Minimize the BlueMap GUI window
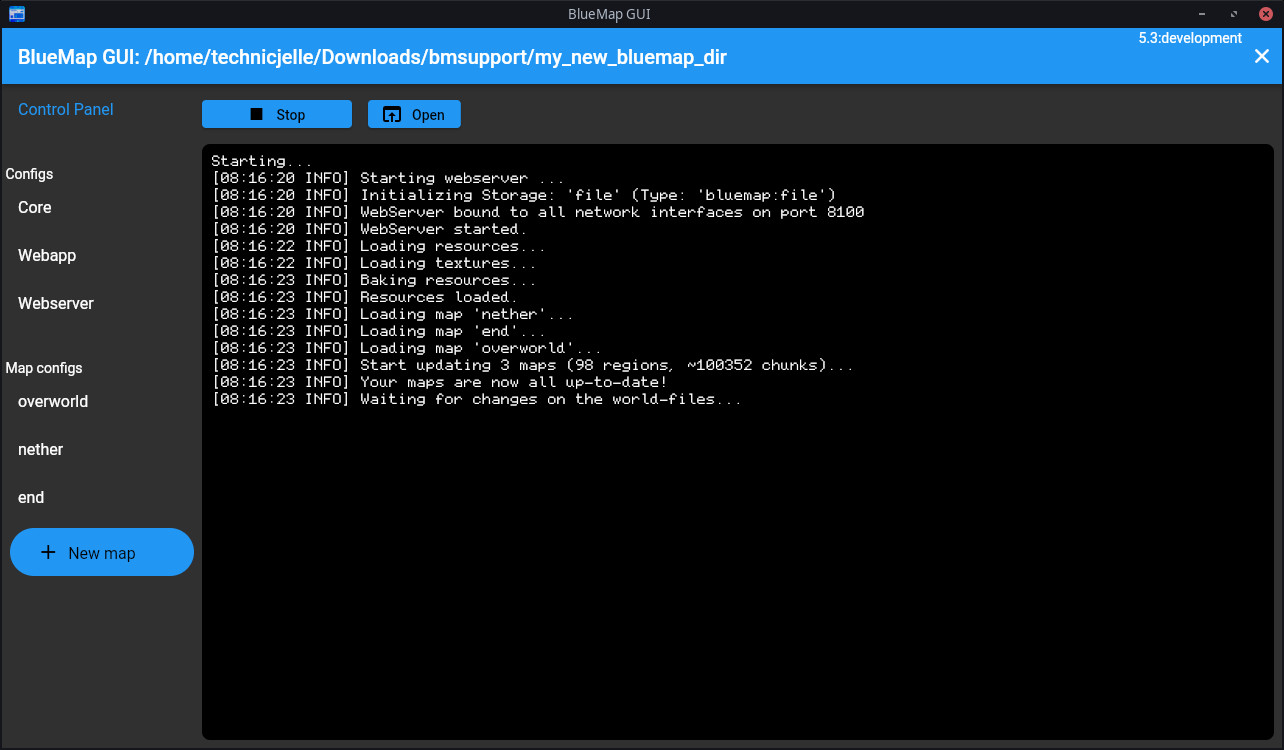The image size is (1284, 750). (x=1202, y=14)
